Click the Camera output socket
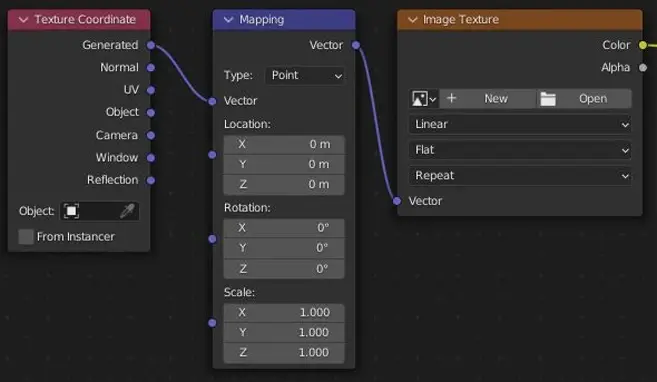Screen dimensions: 657x382 (x=151, y=135)
